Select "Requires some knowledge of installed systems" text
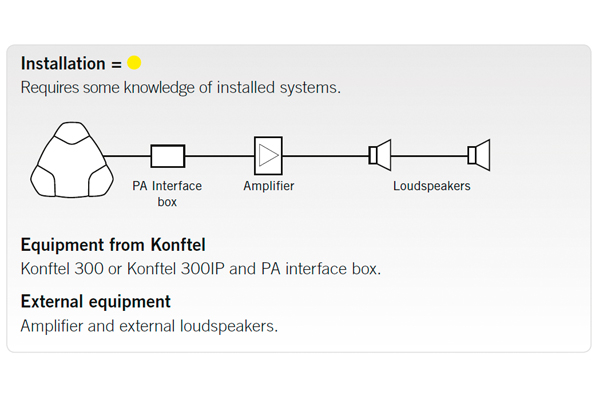The height and width of the screenshot is (400, 600). point(180,87)
